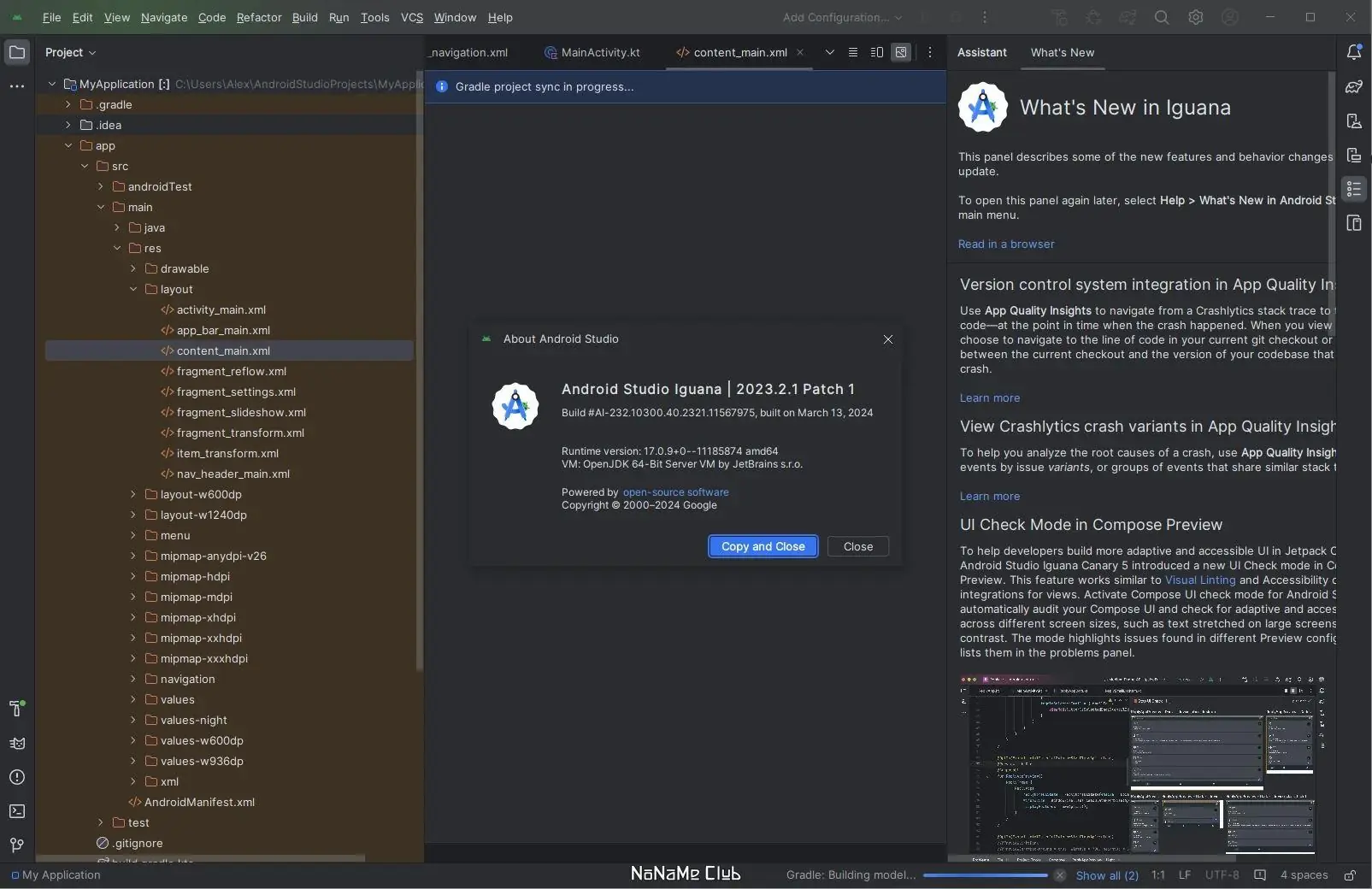Image resolution: width=1372 pixels, height=889 pixels.
Task: Switch editor to Design view mode
Action: point(901,52)
